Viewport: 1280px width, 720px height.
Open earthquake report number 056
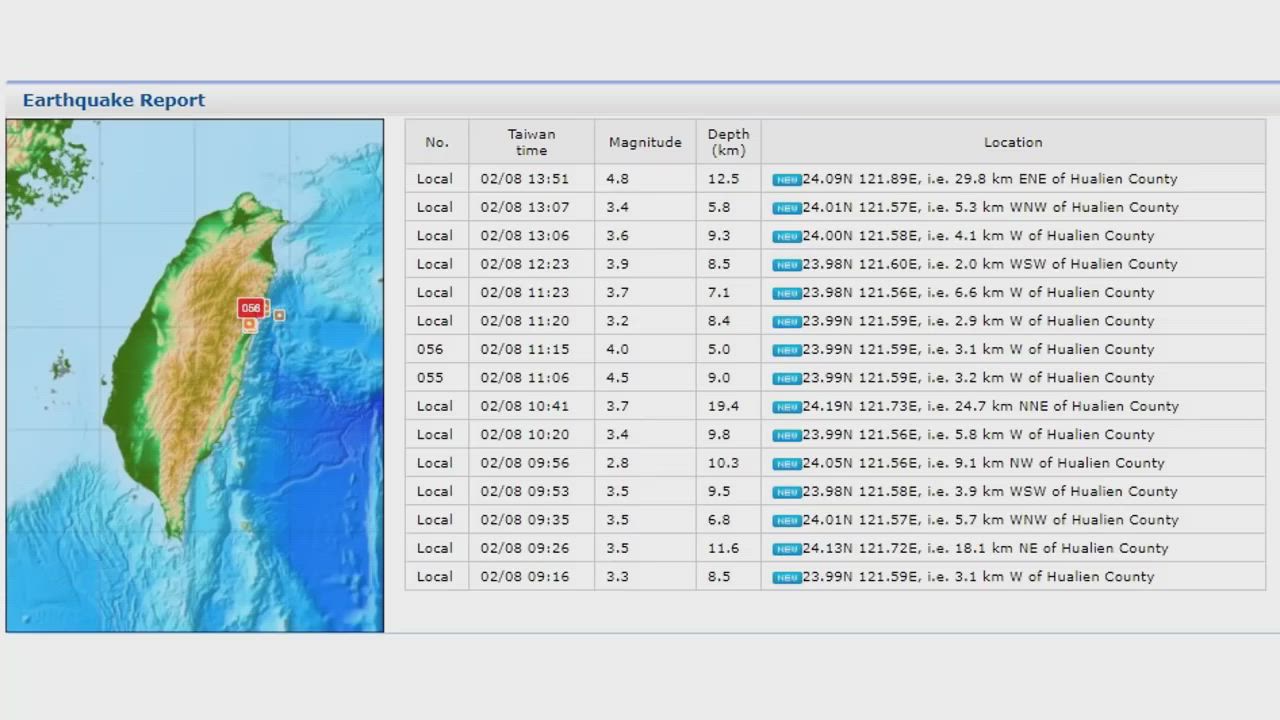coord(430,349)
